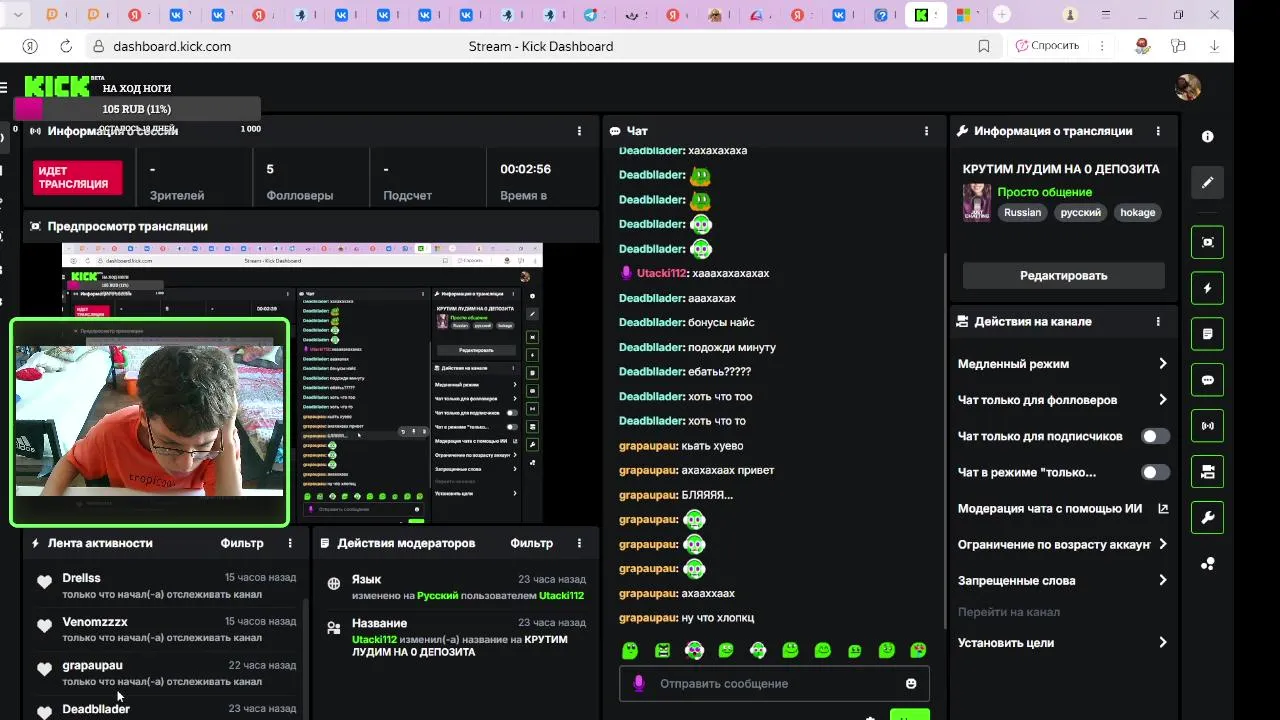1280x720 pixels.
Task: Open external link icon beside Модерация чата
Action: (1163, 508)
